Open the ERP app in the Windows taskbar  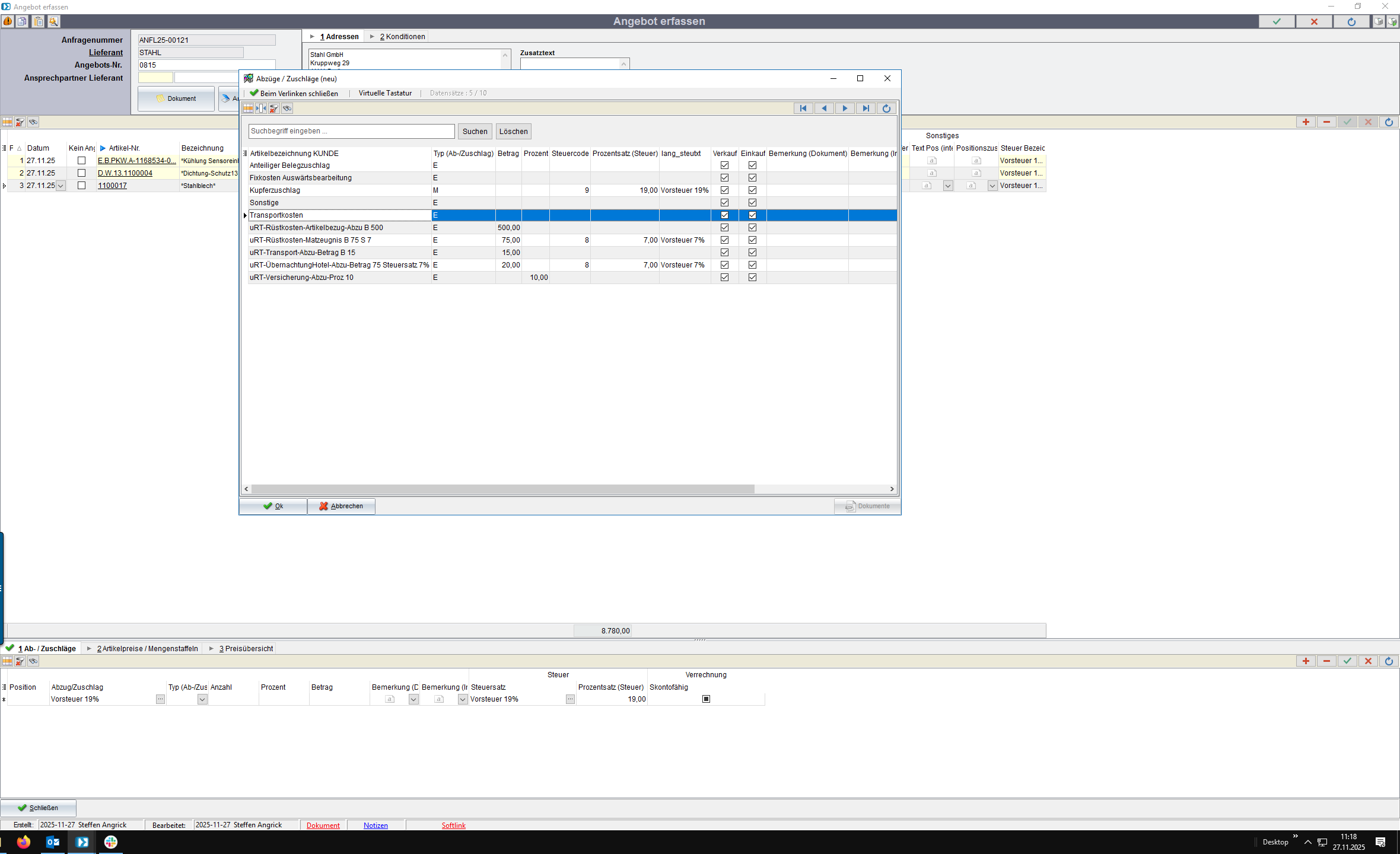[x=82, y=842]
